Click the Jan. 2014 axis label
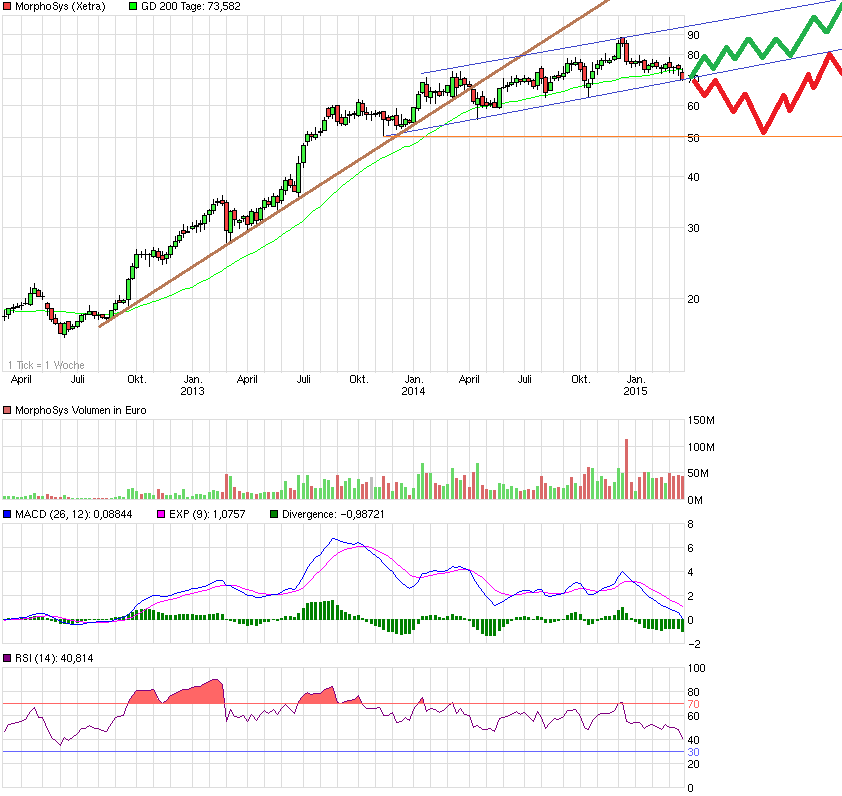 [x=413, y=385]
